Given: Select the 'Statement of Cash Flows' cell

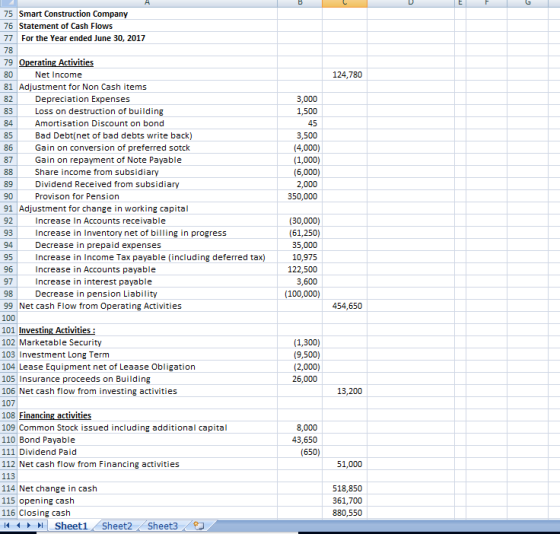Looking at the screenshot, I should click(x=147, y=26).
